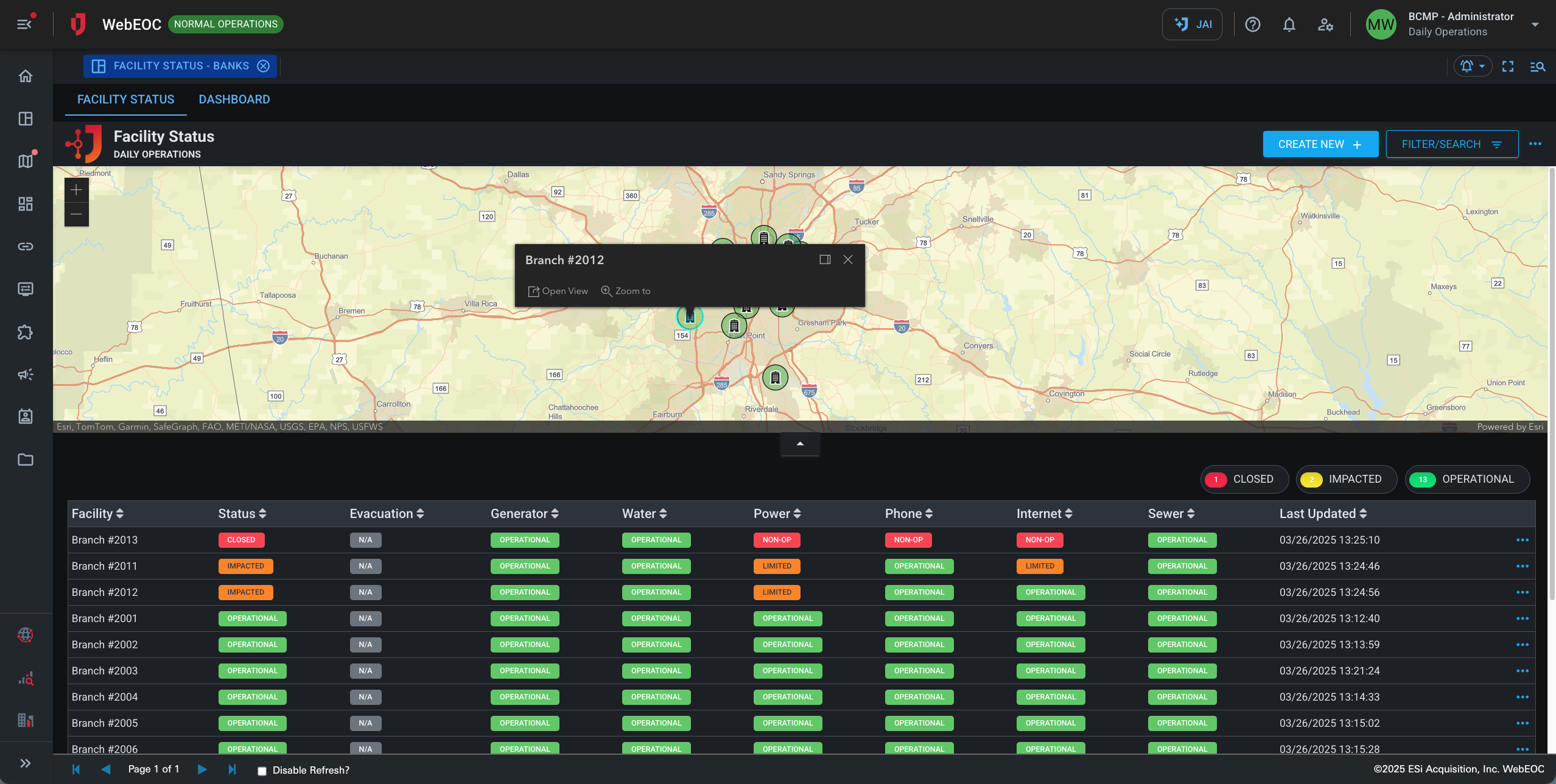Filter by CLOSED status pill
Screen dimensions: 1556x784
coord(1244,479)
